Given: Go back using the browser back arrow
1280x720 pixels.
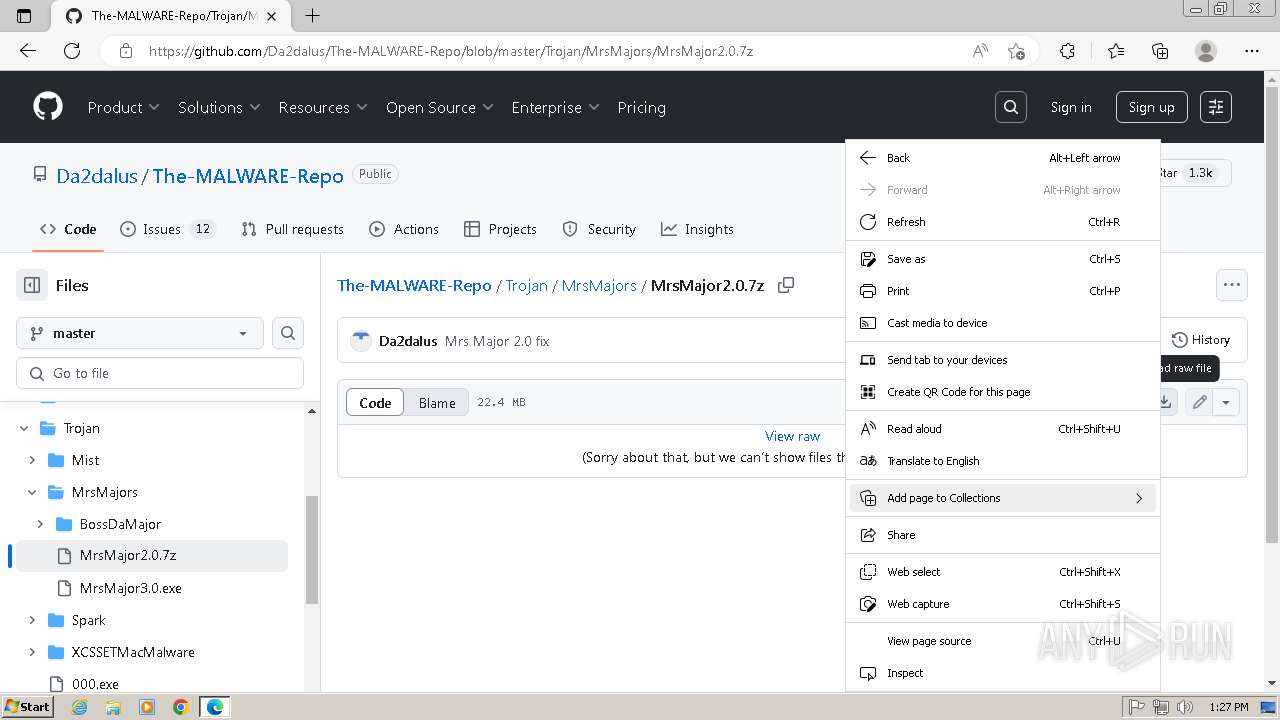Looking at the screenshot, I should pyautogui.click(x=28, y=51).
